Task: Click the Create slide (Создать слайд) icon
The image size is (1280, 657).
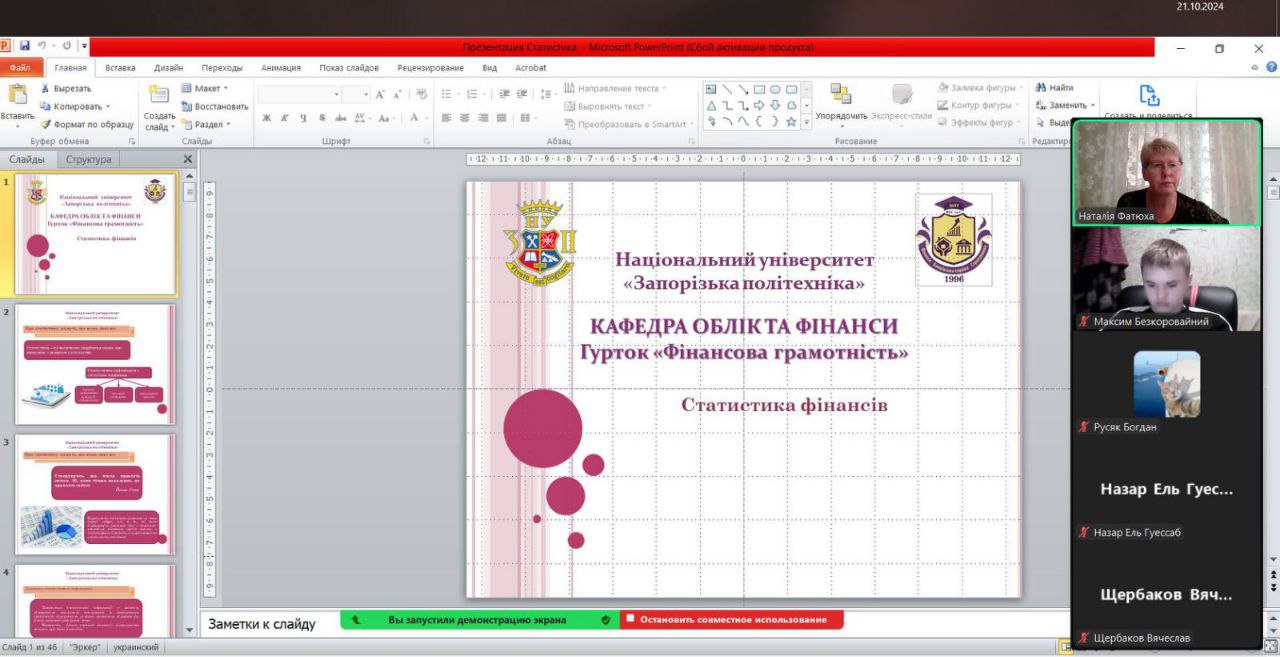Action: click(x=158, y=95)
